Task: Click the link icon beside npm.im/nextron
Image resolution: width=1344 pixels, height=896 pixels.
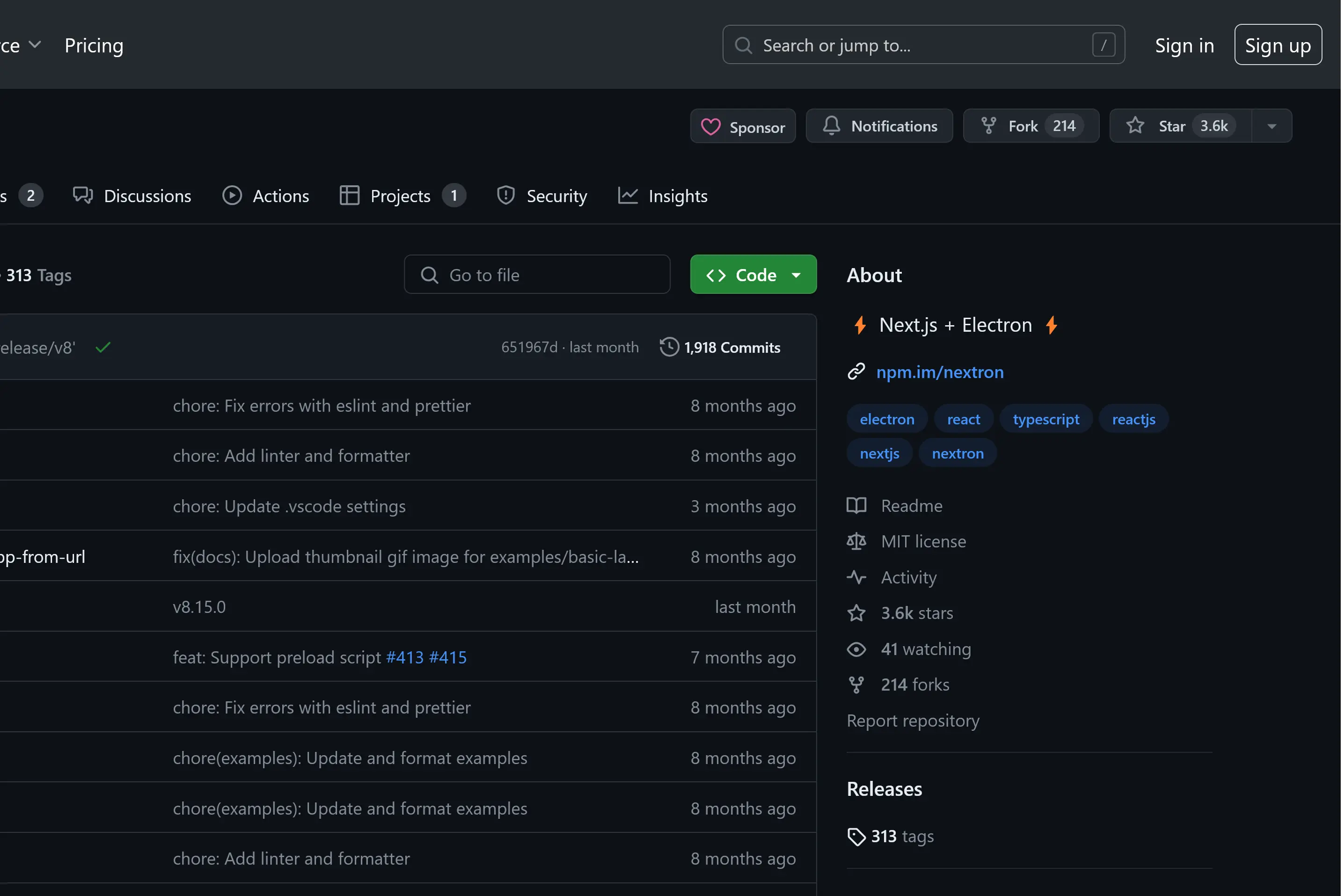Action: [856, 372]
